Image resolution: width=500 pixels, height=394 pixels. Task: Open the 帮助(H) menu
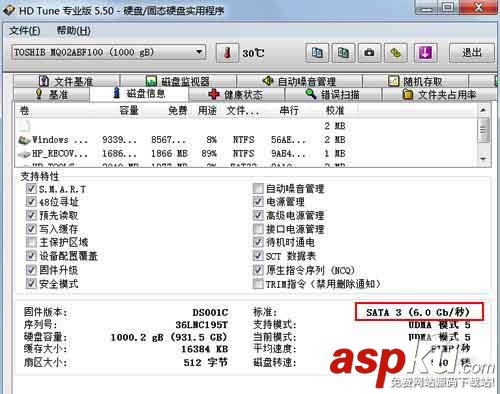(73, 31)
